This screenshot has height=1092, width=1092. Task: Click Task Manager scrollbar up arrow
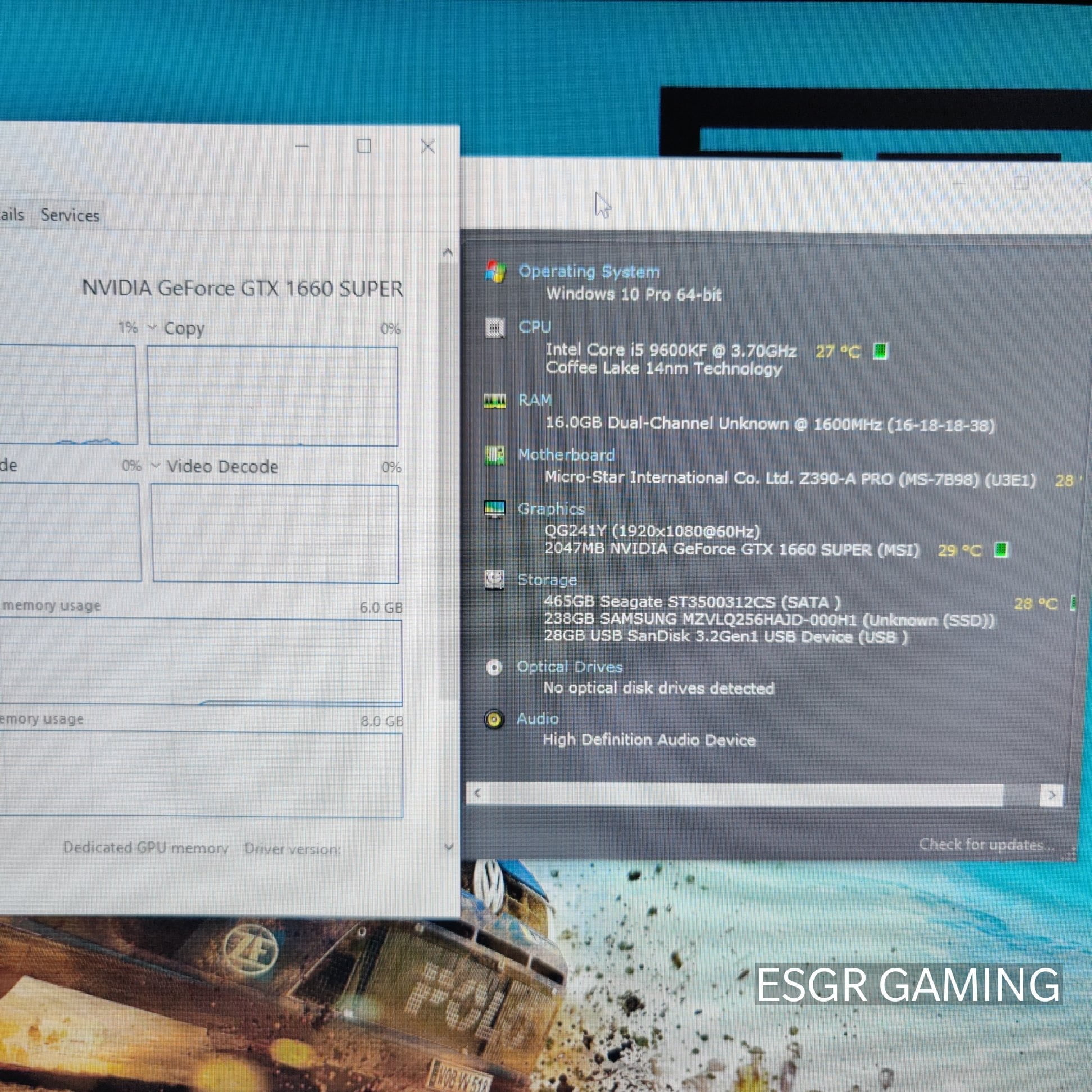448,252
